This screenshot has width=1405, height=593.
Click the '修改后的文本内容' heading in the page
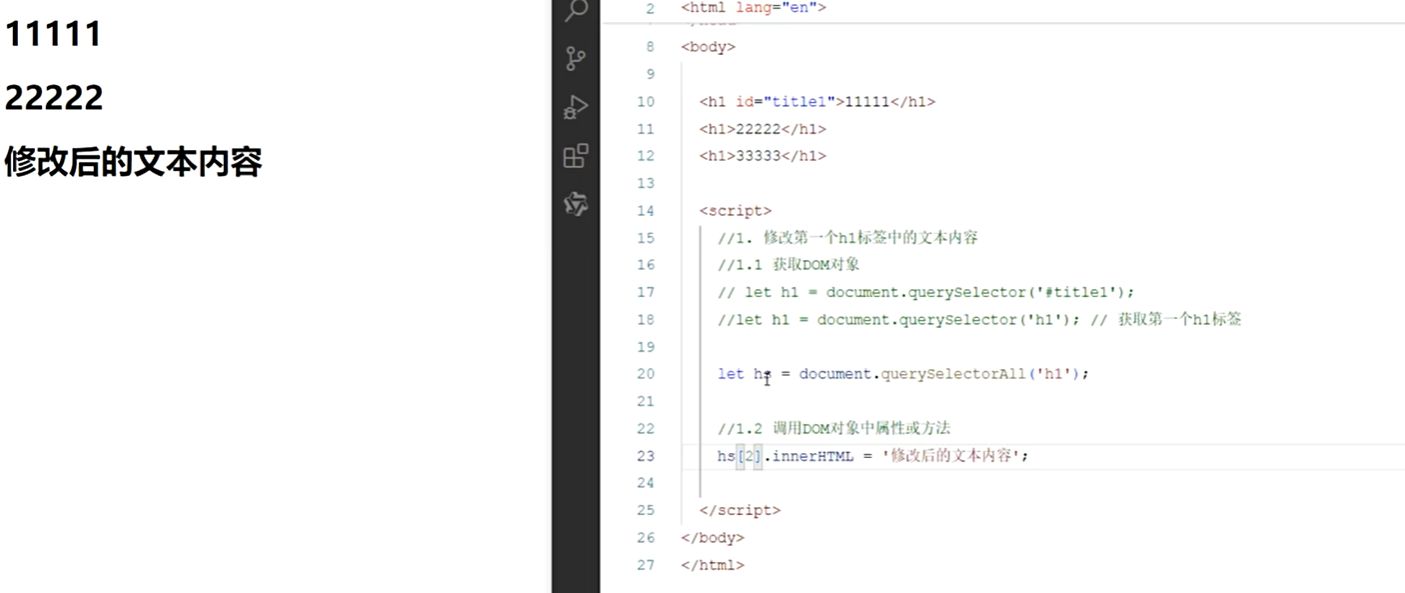[x=133, y=161]
